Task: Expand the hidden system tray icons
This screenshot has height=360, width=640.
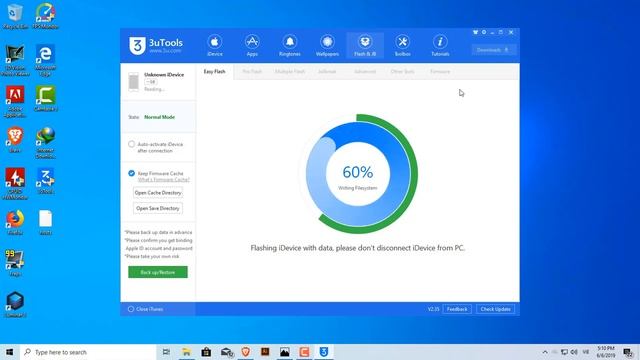Action: coord(545,352)
